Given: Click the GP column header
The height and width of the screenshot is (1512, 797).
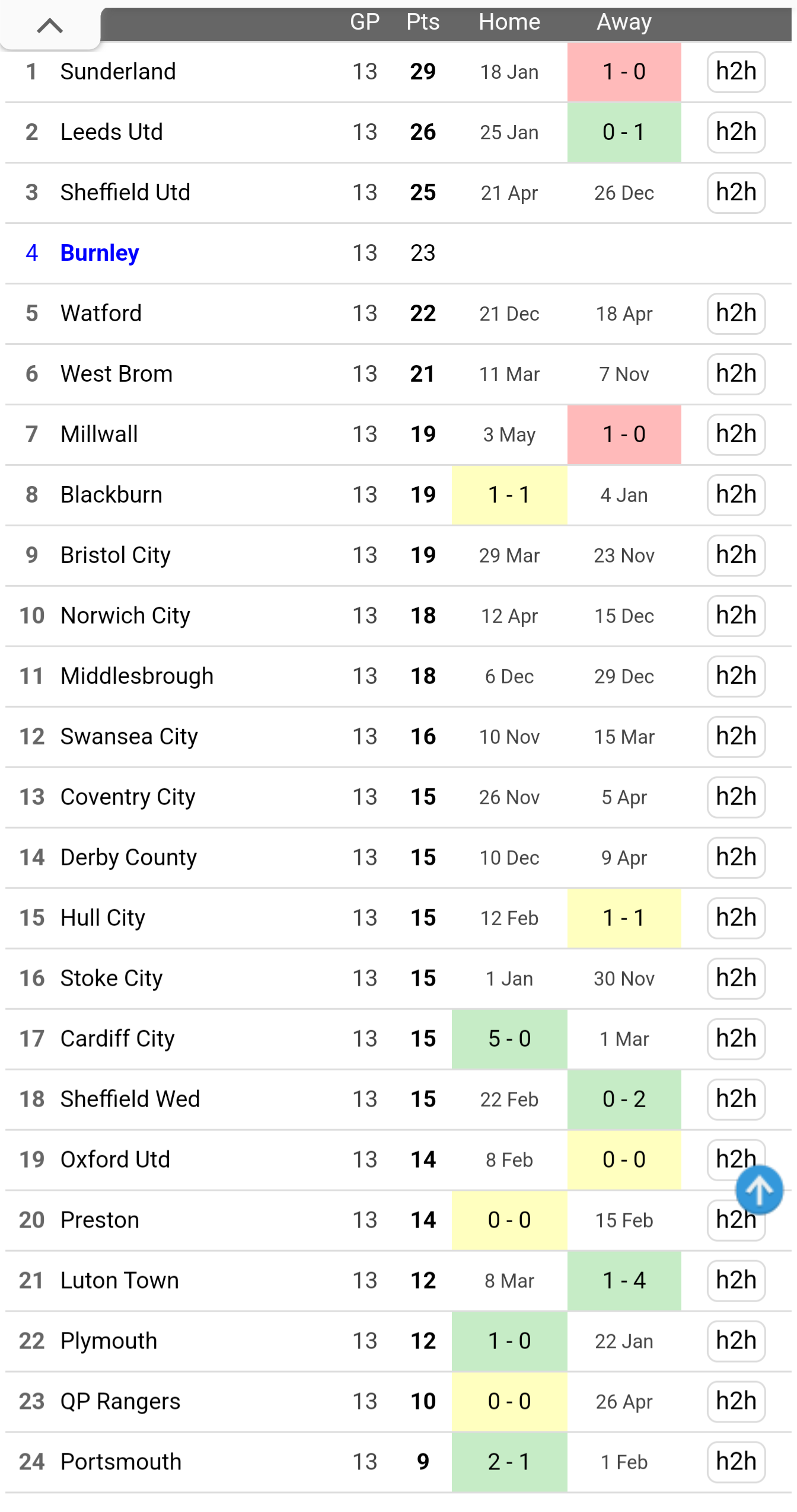Looking at the screenshot, I should tap(364, 22).
